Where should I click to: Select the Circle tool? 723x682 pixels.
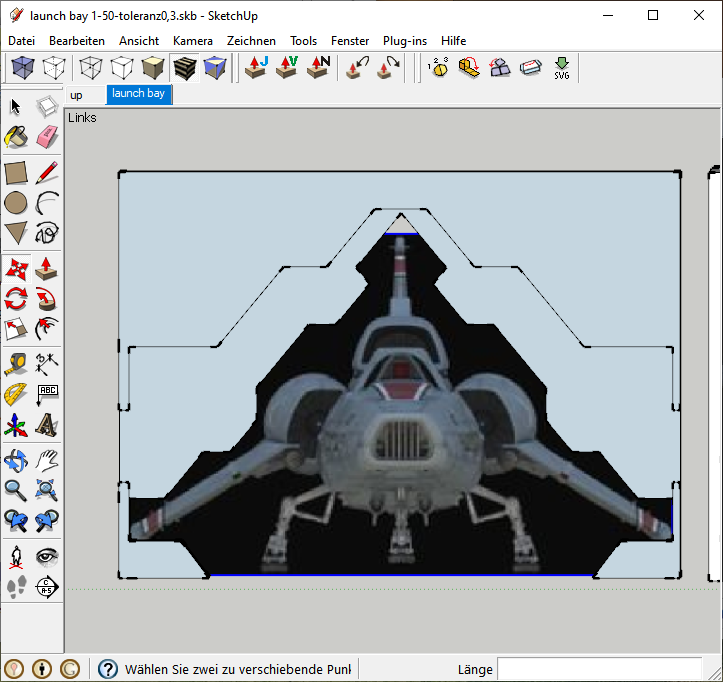tap(16, 203)
